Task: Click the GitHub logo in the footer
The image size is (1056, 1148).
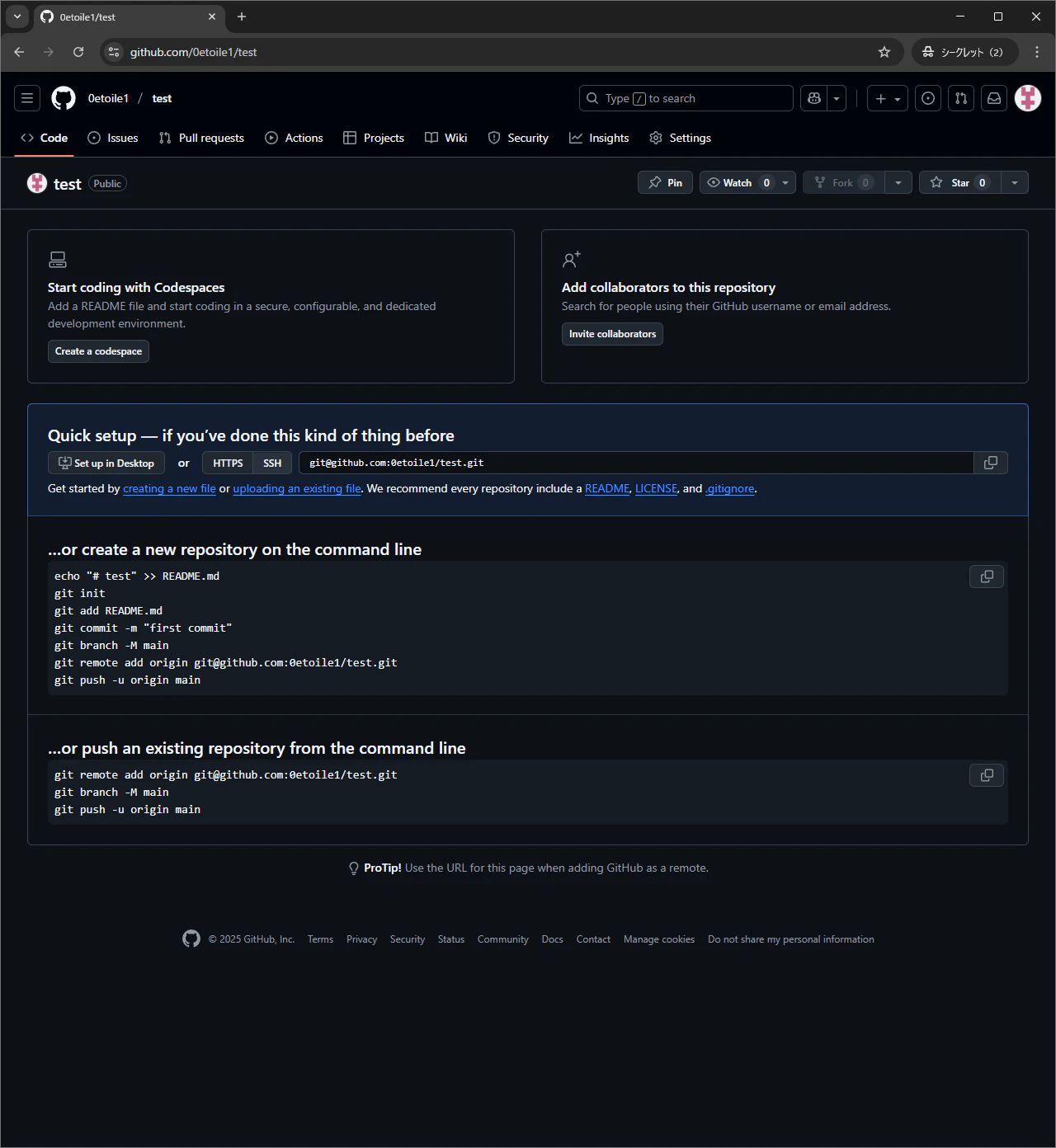Action: [x=191, y=939]
